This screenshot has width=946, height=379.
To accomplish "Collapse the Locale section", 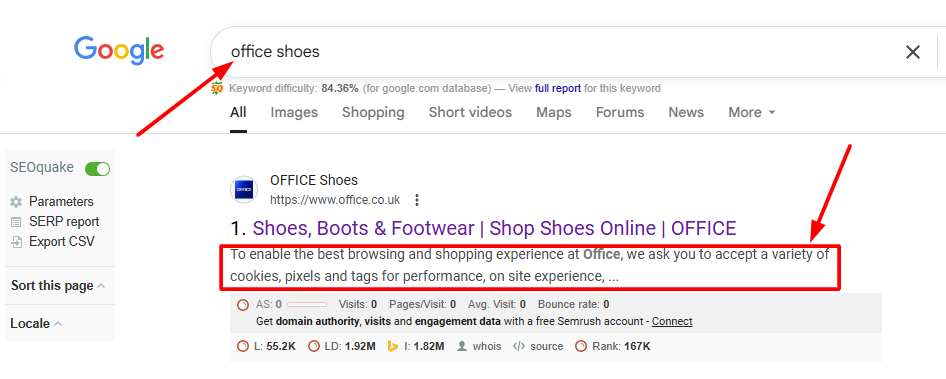I will 36,323.
